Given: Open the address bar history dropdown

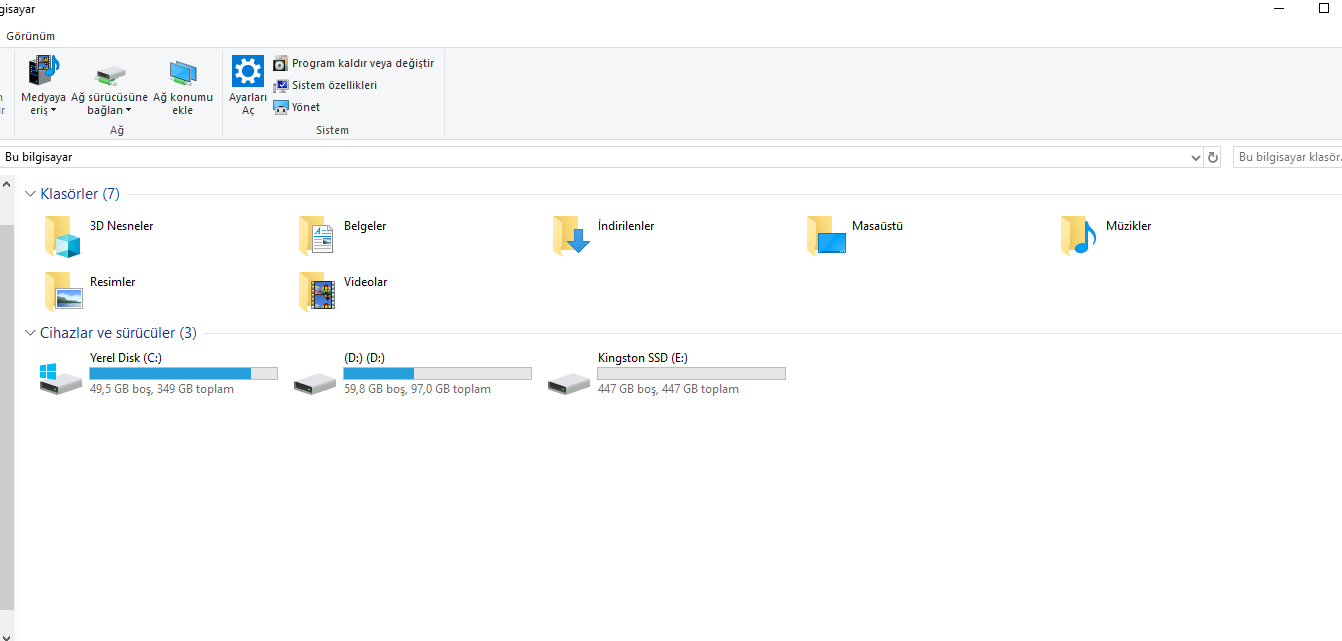Looking at the screenshot, I should [x=1196, y=158].
